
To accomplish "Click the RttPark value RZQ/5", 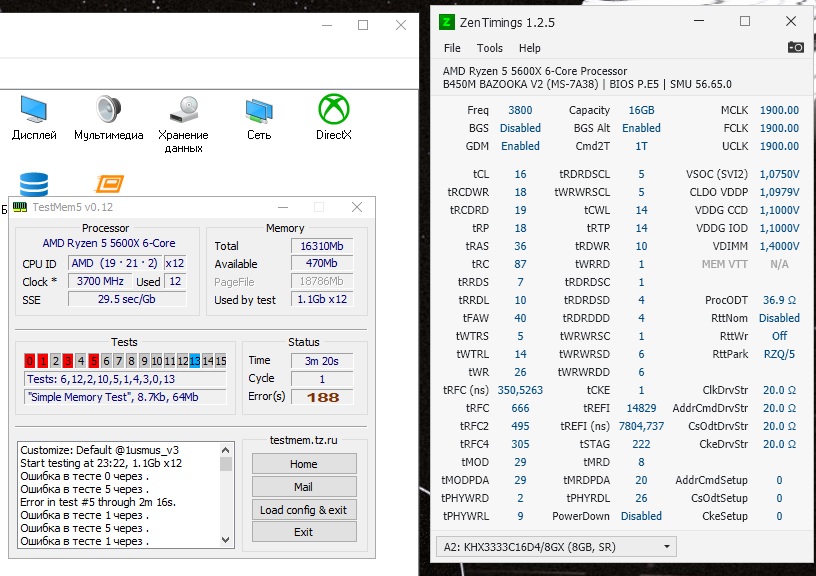I will [x=779, y=354].
